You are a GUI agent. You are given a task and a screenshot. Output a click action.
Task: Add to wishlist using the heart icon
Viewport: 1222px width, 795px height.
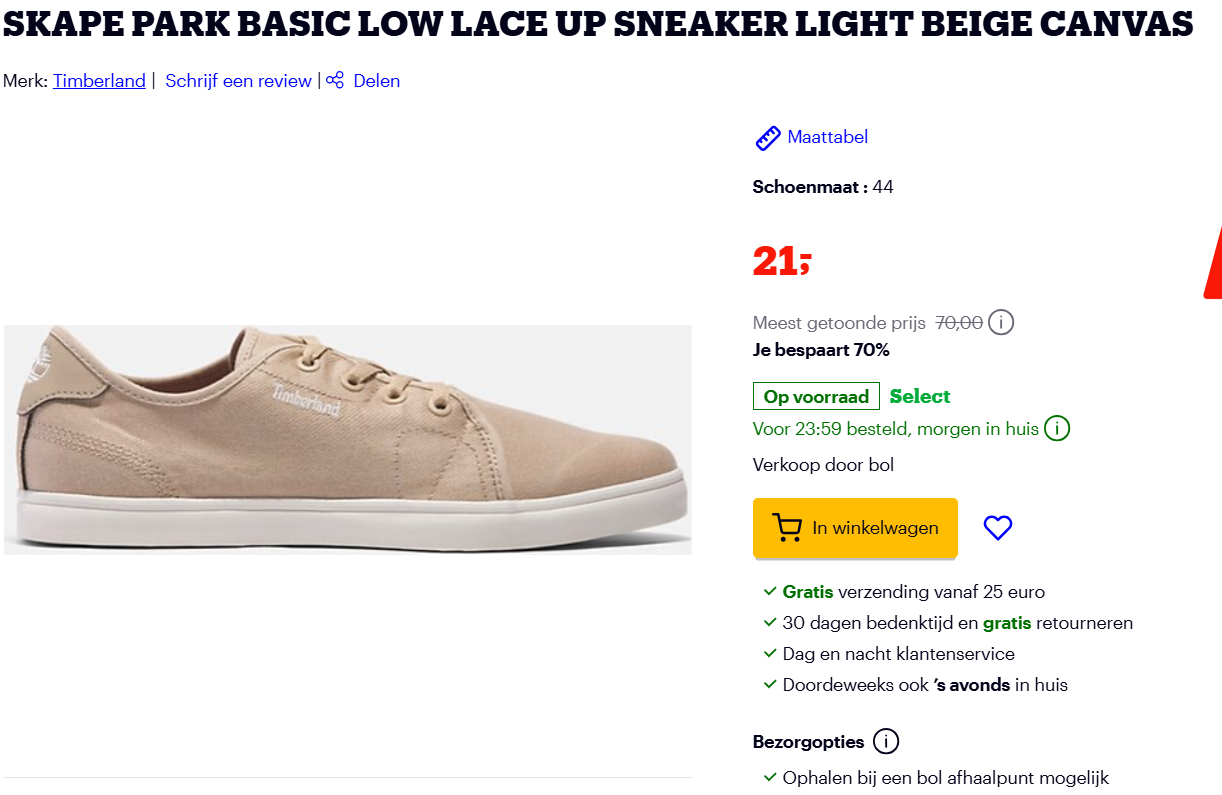pos(997,527)
